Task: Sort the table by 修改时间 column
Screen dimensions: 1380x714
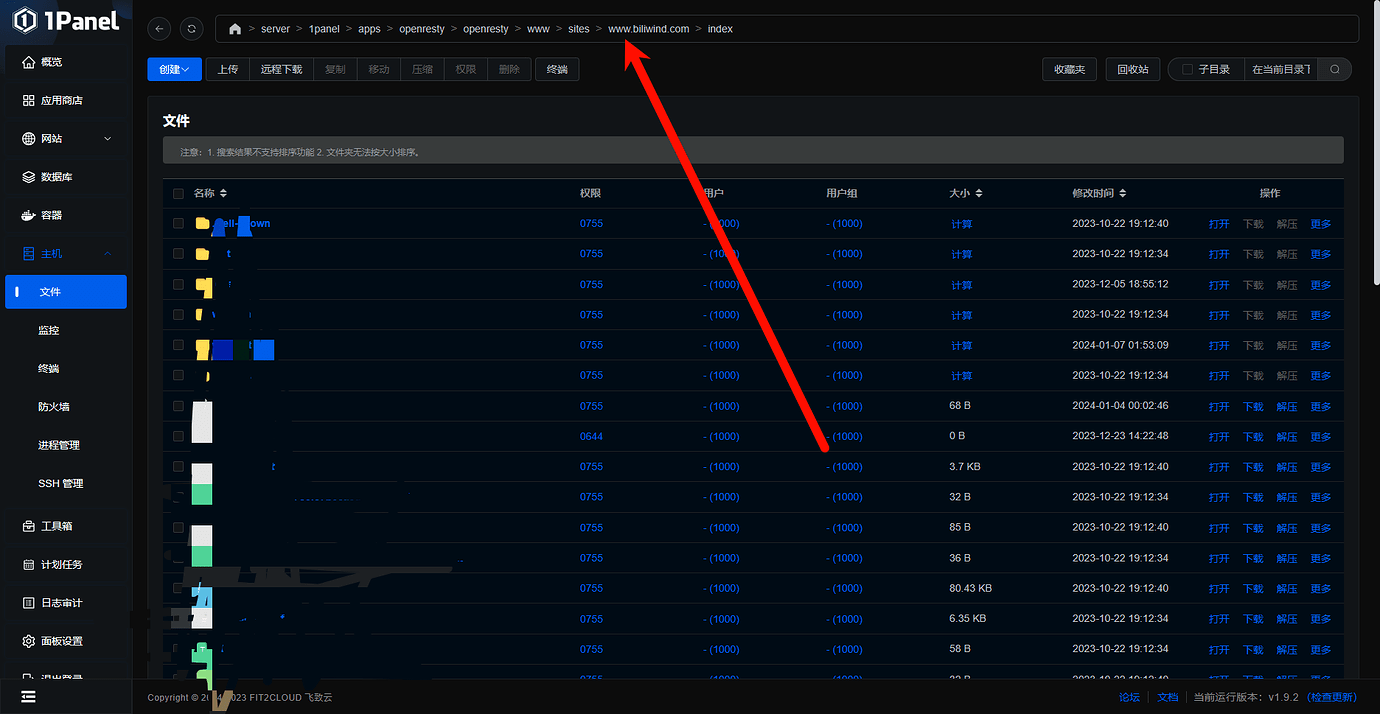Action: coord(1100,193)
